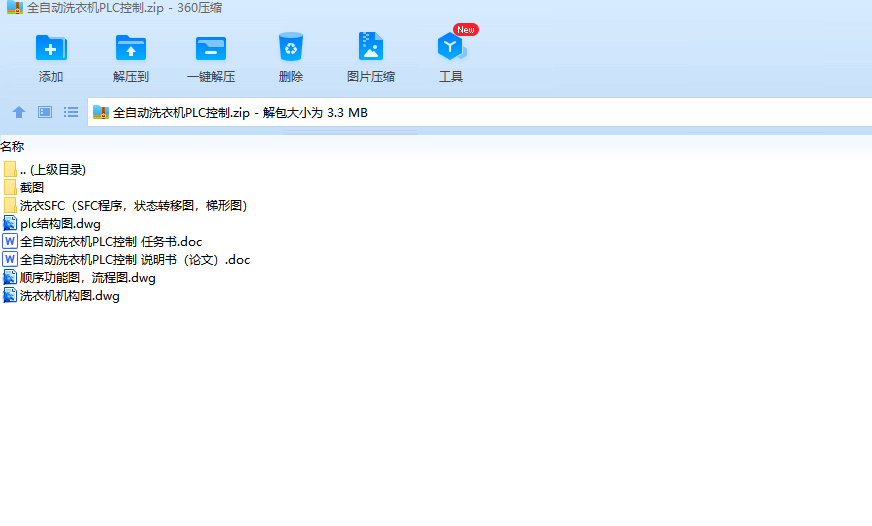This screenshot has height=526, width=872.
Task: Click the 一键解压 one-click extract icon
Action: point(211,48)
